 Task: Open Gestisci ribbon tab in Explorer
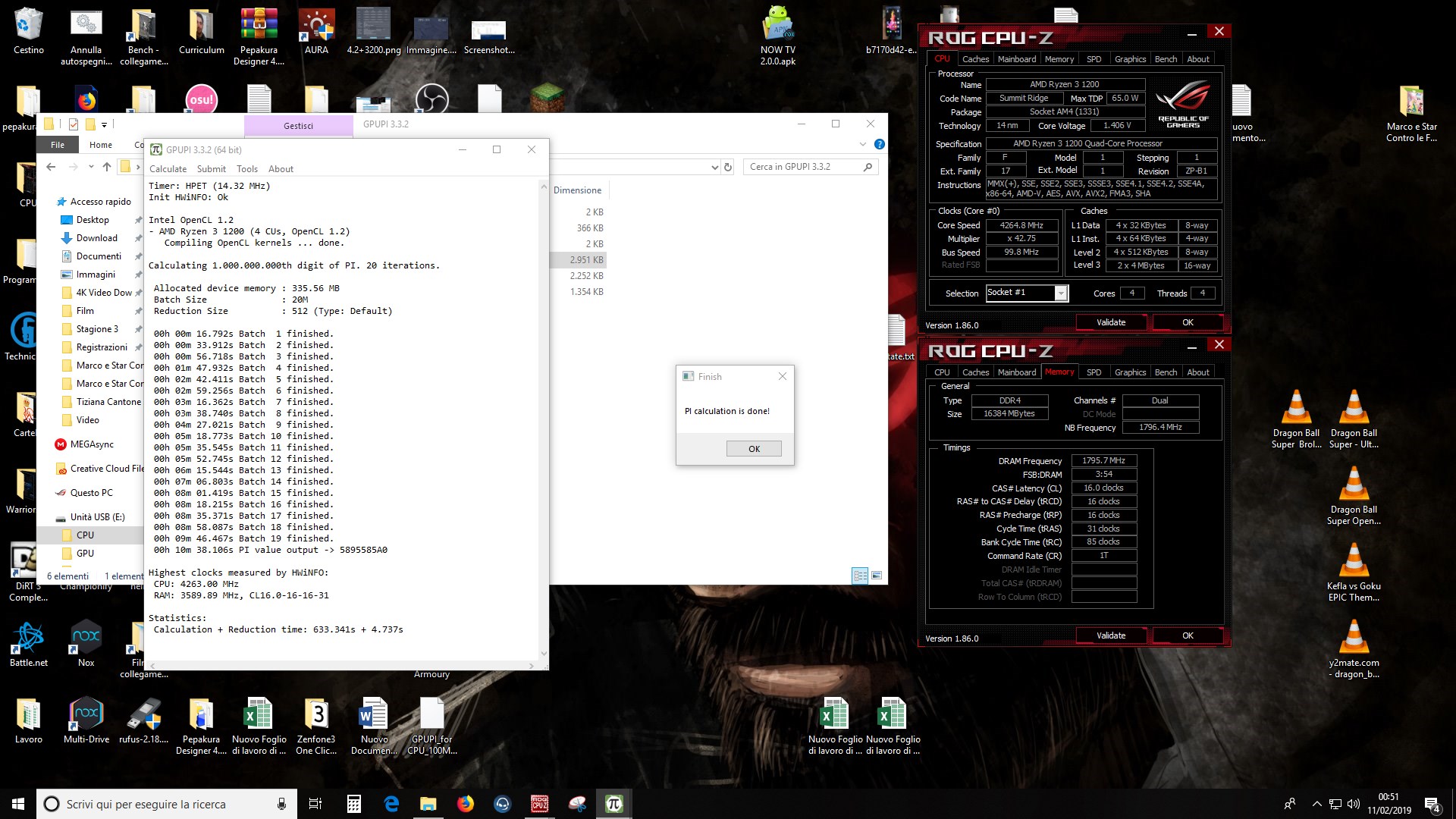click(298, 125)
